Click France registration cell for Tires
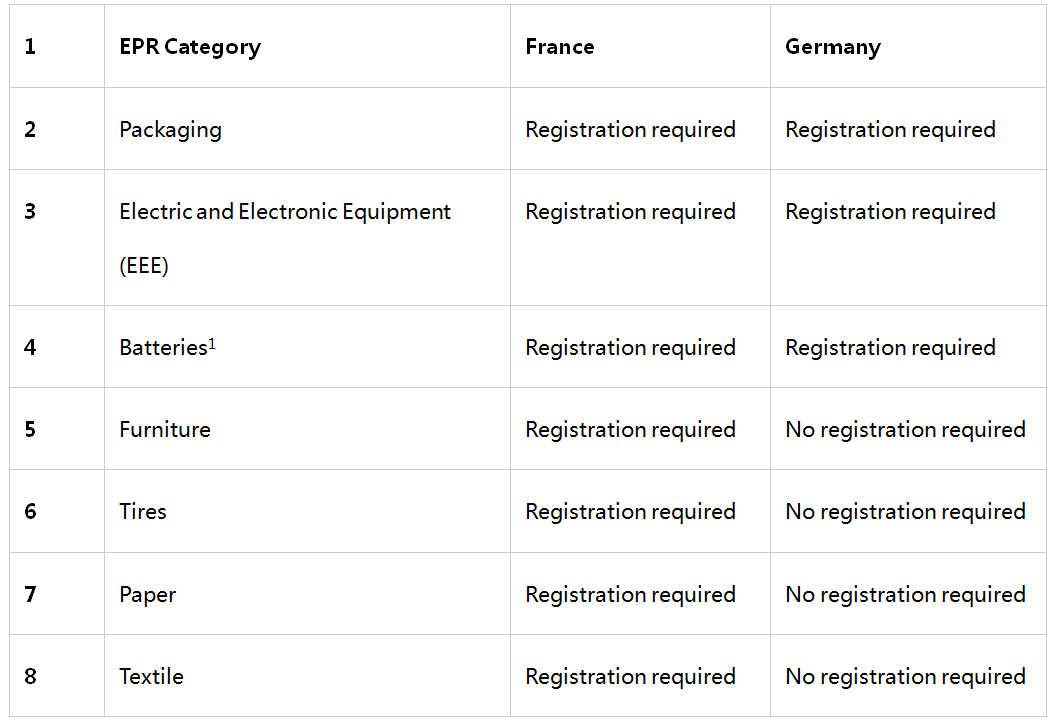Image resolution: width=1062 pixels, height=724 pixels. pos(640,511)
